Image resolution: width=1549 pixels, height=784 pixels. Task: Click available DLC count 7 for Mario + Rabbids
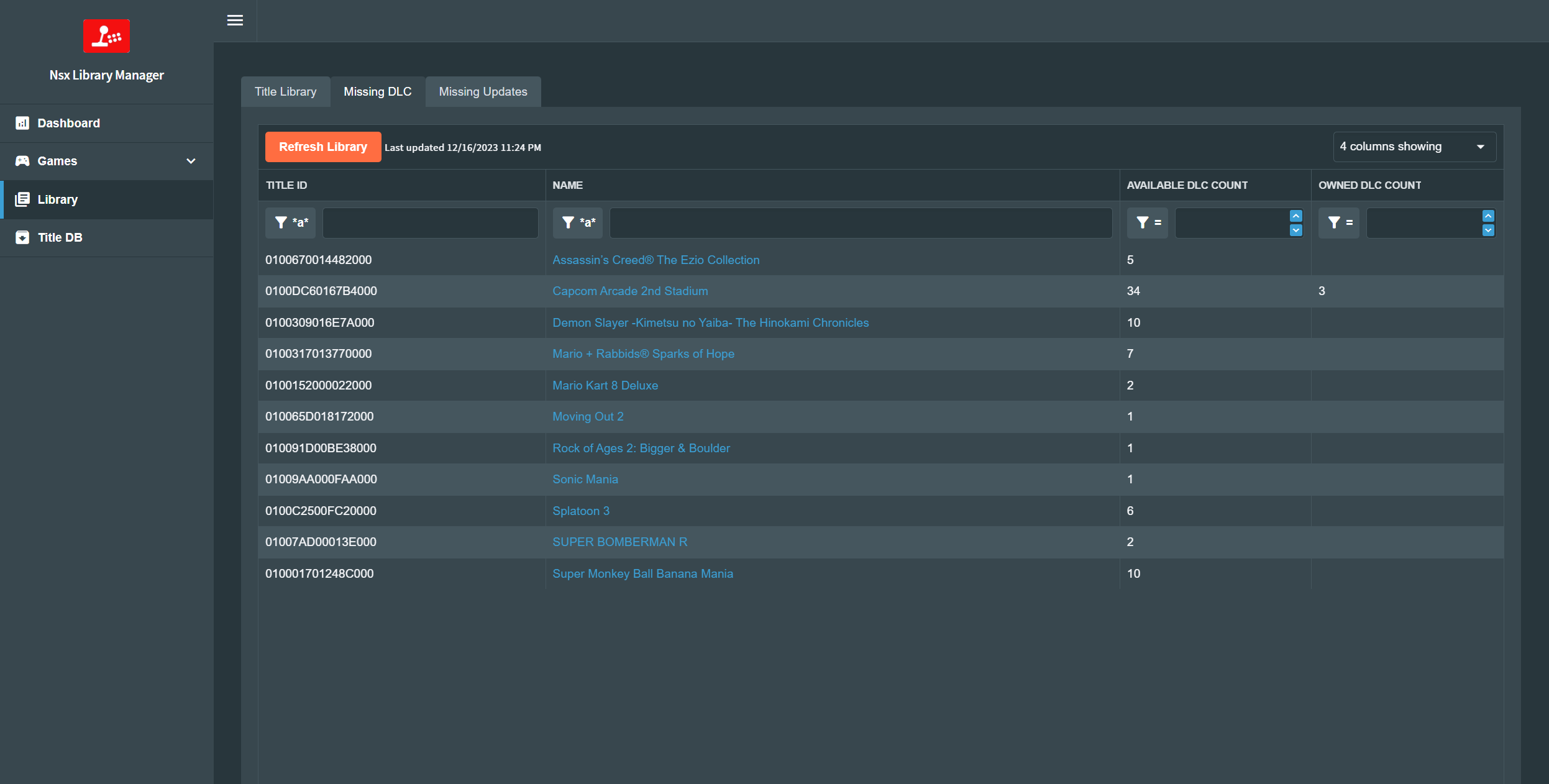coord(1130,354)
